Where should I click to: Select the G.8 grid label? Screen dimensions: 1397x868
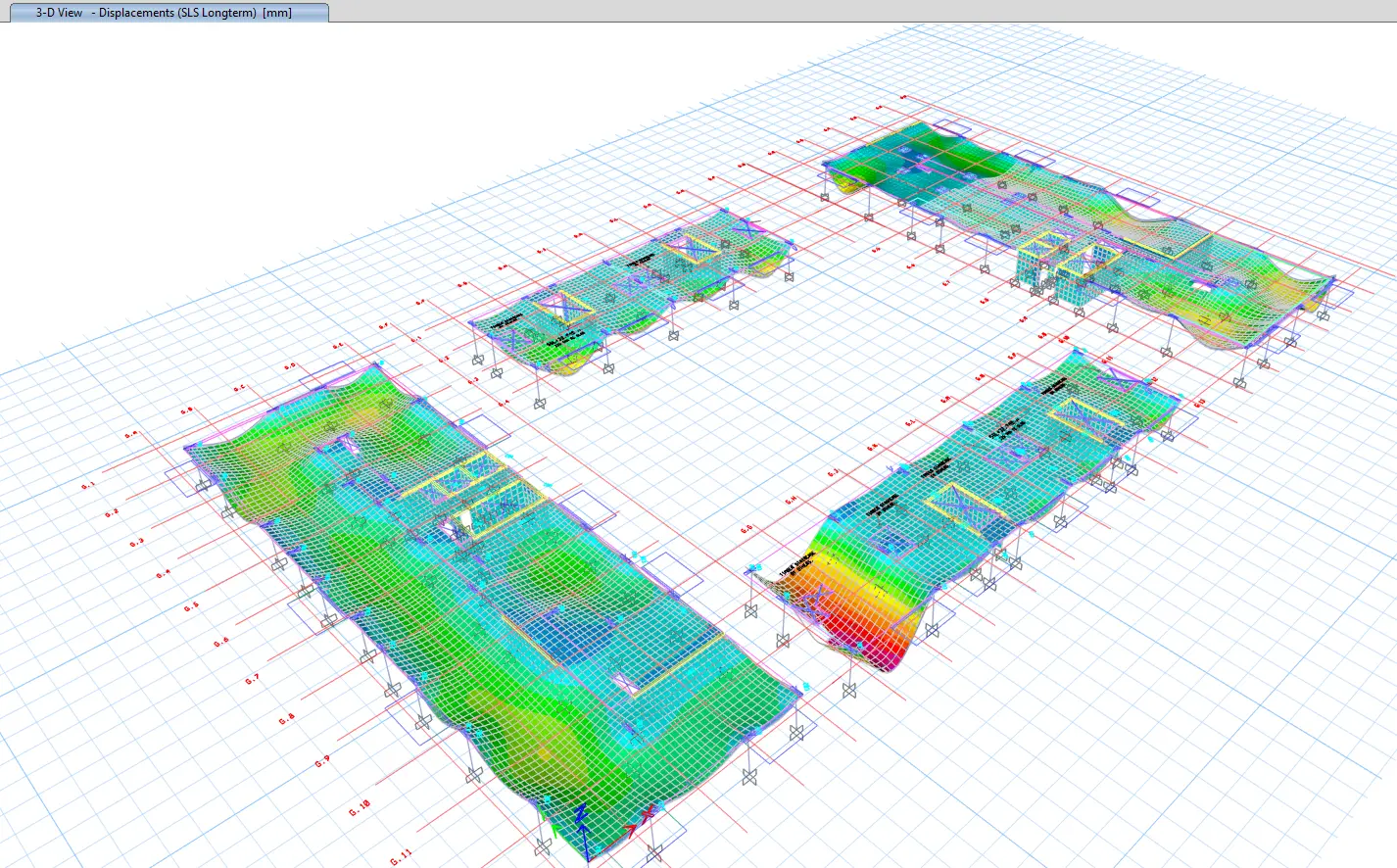(286, 719)
